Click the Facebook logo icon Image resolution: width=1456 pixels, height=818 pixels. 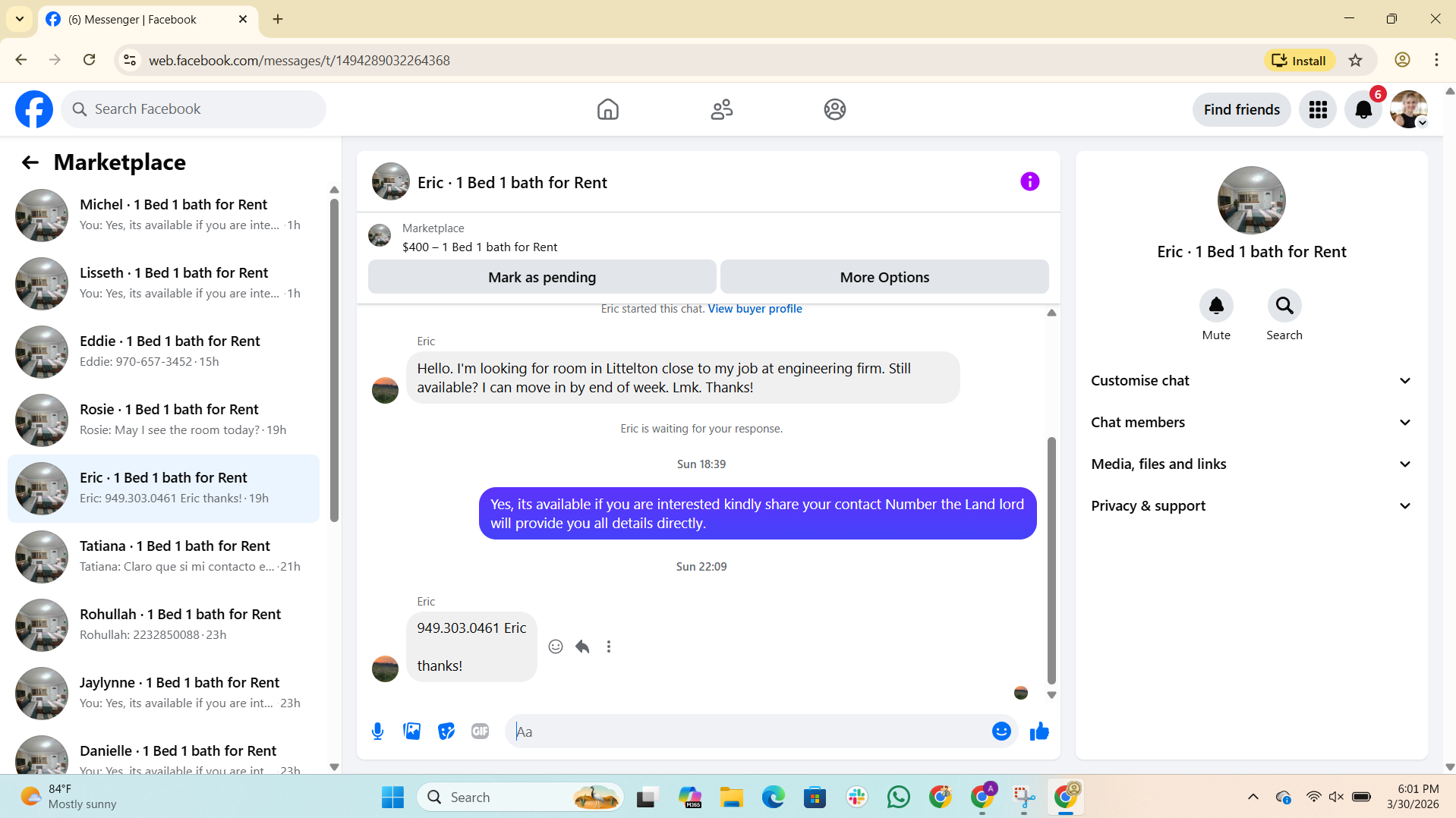[34, 109]
